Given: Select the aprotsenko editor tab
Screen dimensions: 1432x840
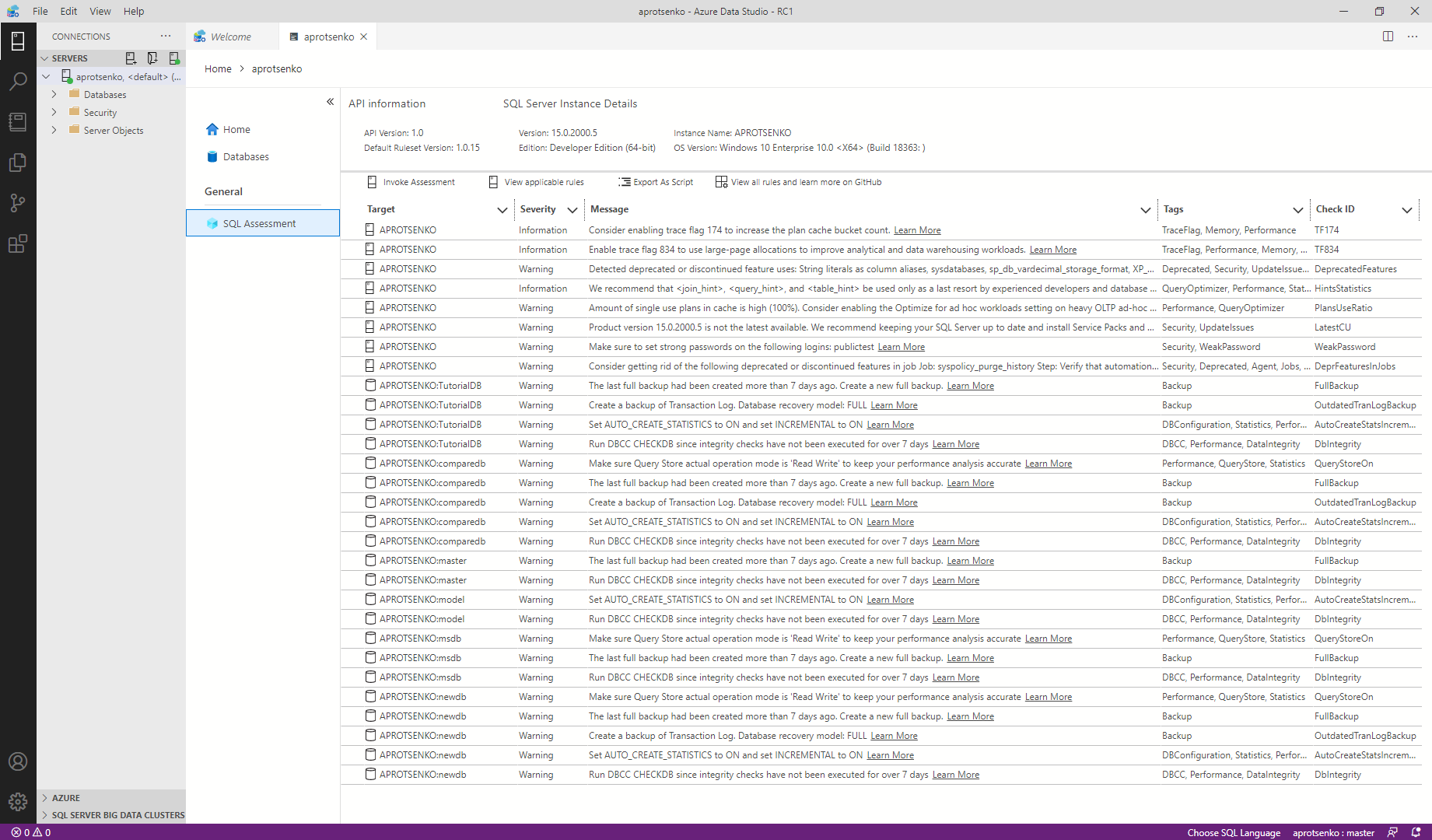Looking at the screenshot, I should tap(329, 37).
